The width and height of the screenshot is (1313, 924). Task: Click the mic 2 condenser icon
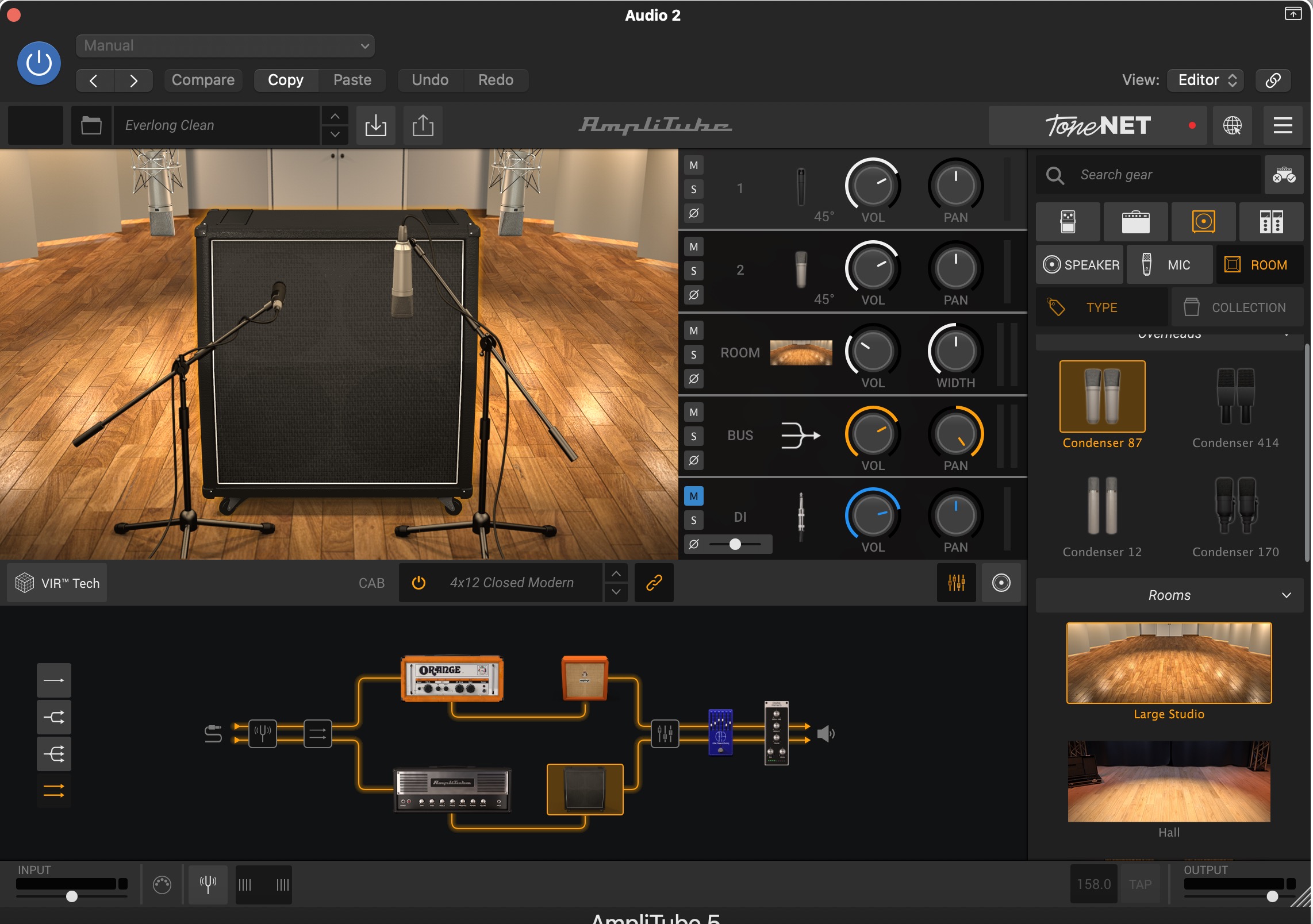click(x=801, y=269)
